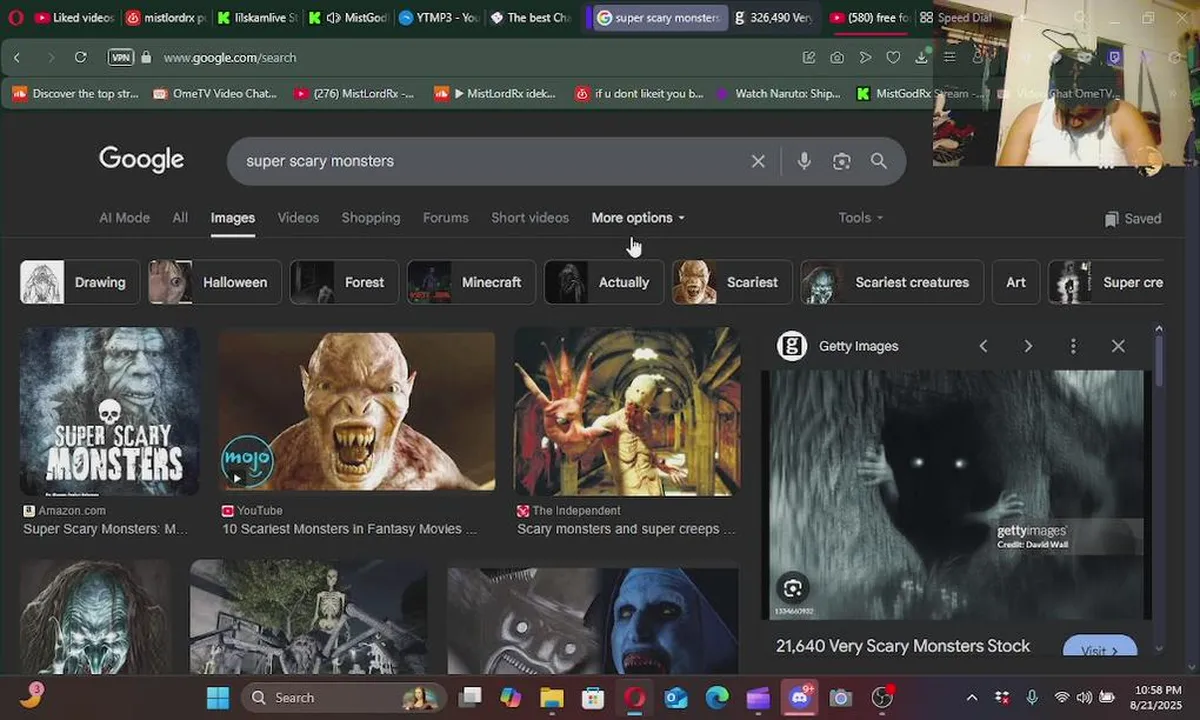
Task: Switch to the YTMP3 tab
Action: [x=439, y=18]
